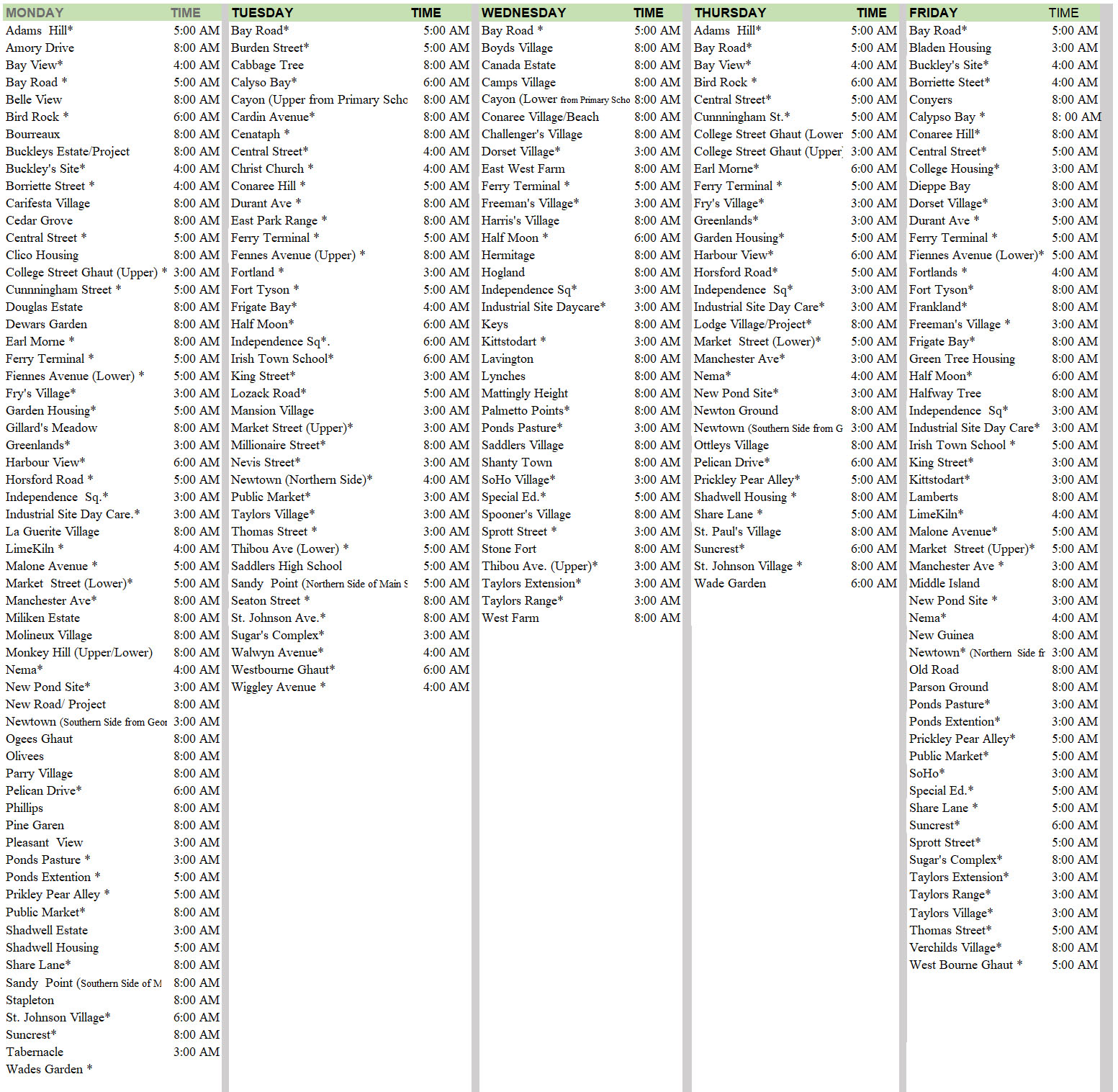This screenshot has height=1092, width=1118.
Task: Select the THURSDAY column header
Action: tap(730, 12)
